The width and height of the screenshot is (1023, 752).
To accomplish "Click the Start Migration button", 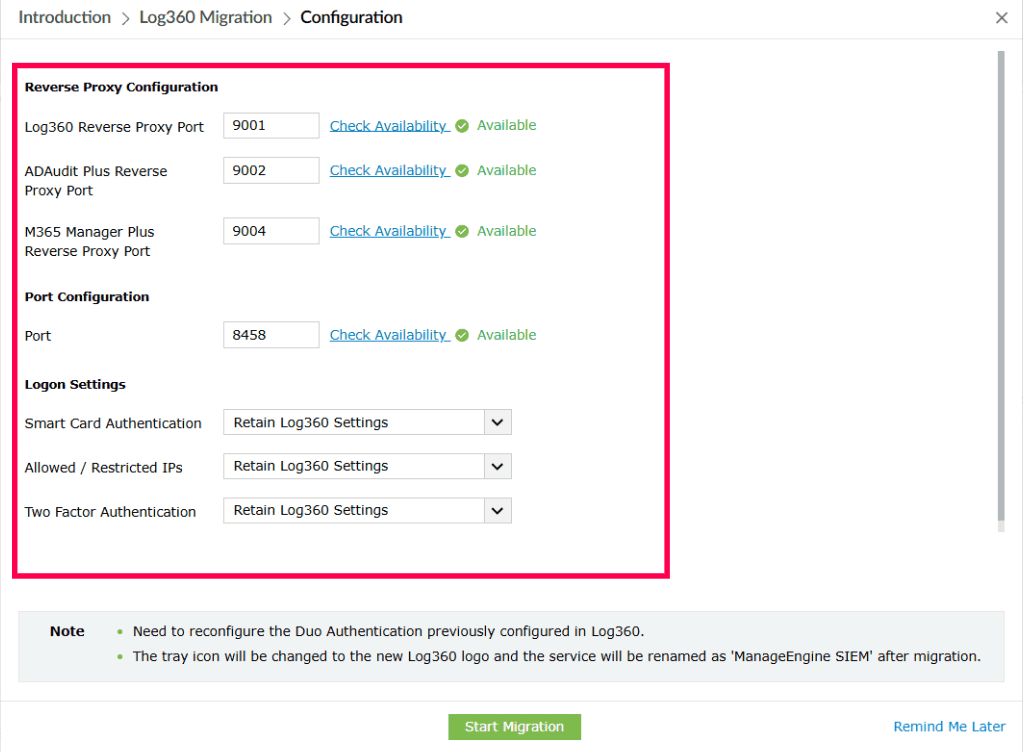I will tap(514, 727).
